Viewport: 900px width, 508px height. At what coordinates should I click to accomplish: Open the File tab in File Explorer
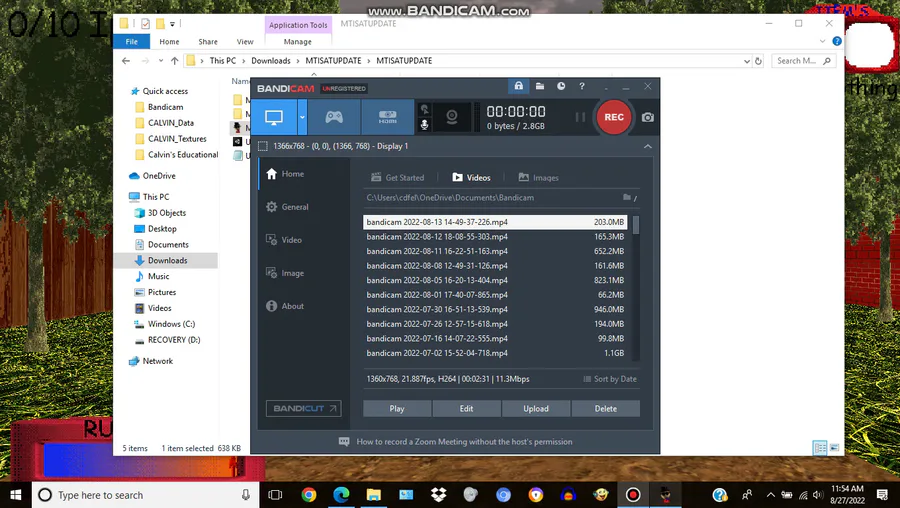coord(131,41)
